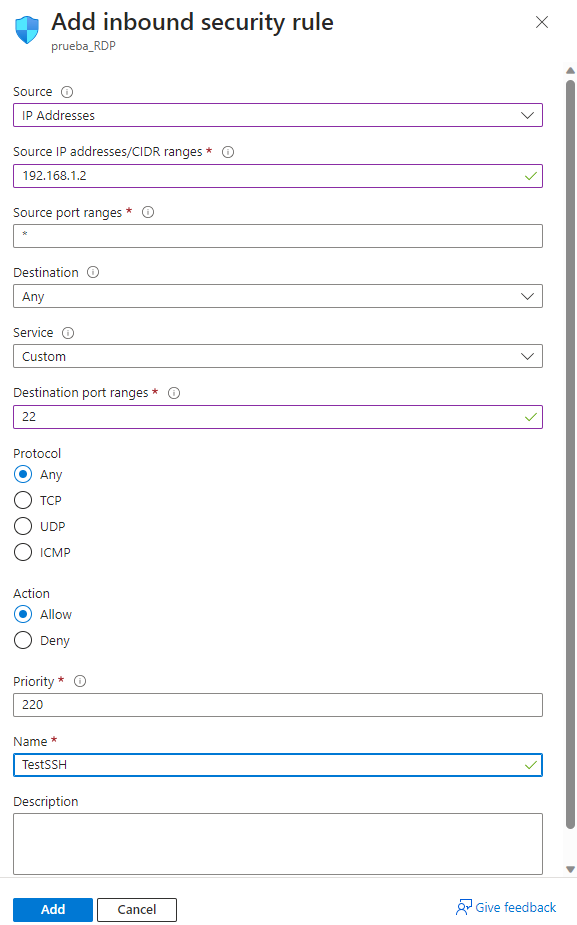The image size is (577, 925).
Task: Expand the Destination dropdown set to Any
Action: coord(278,296)
